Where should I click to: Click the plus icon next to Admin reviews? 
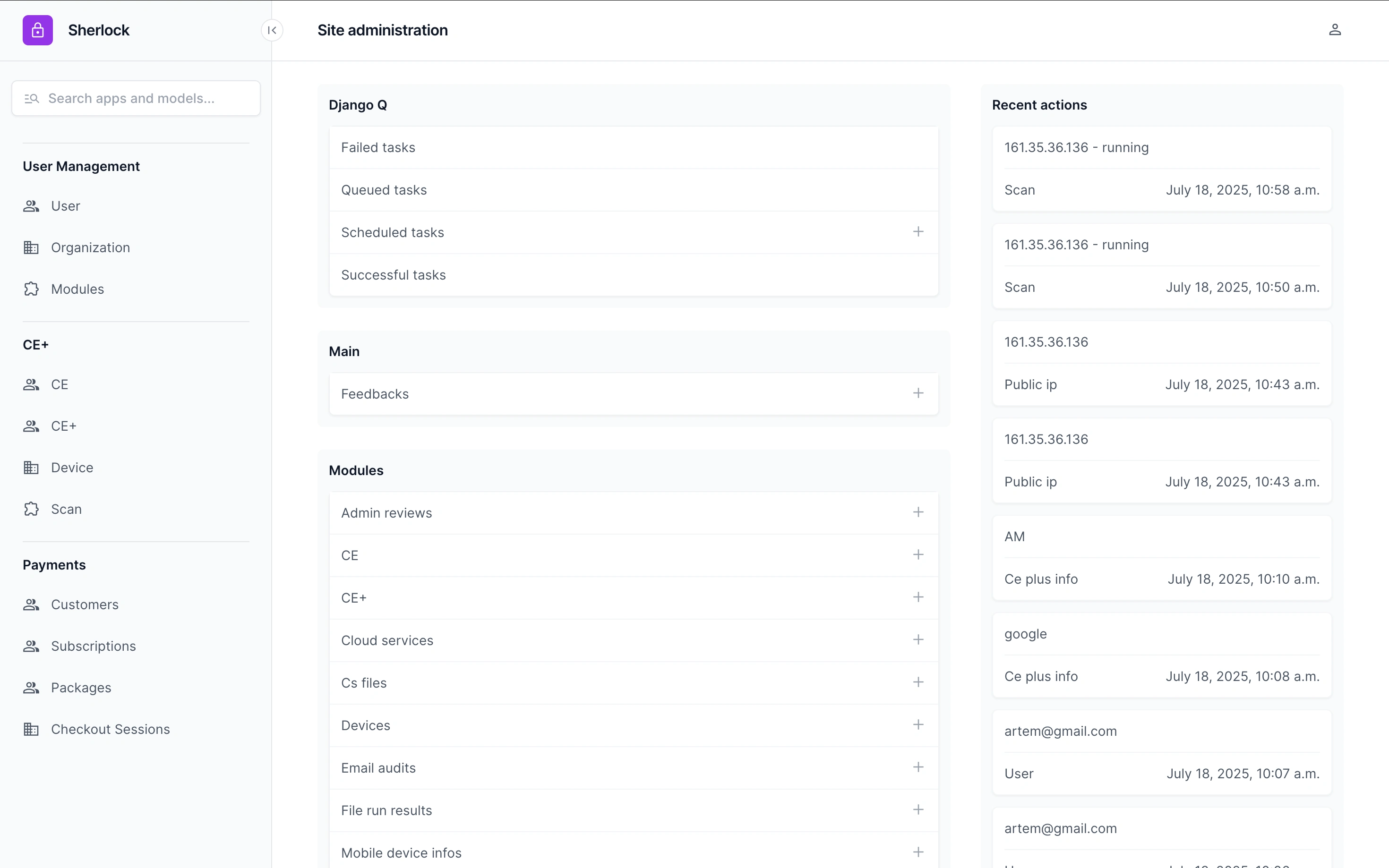click(x=917, y=512)
